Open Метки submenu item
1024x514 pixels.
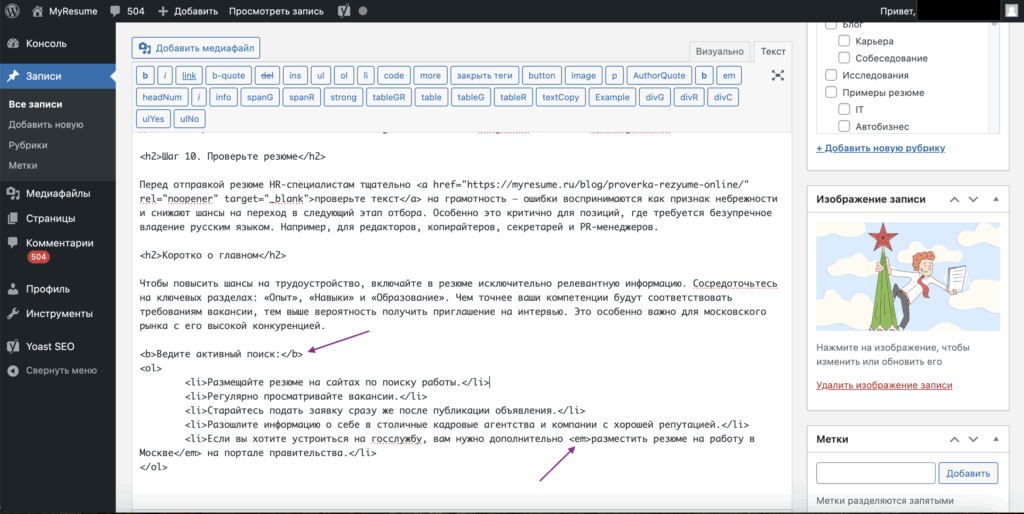23,165
